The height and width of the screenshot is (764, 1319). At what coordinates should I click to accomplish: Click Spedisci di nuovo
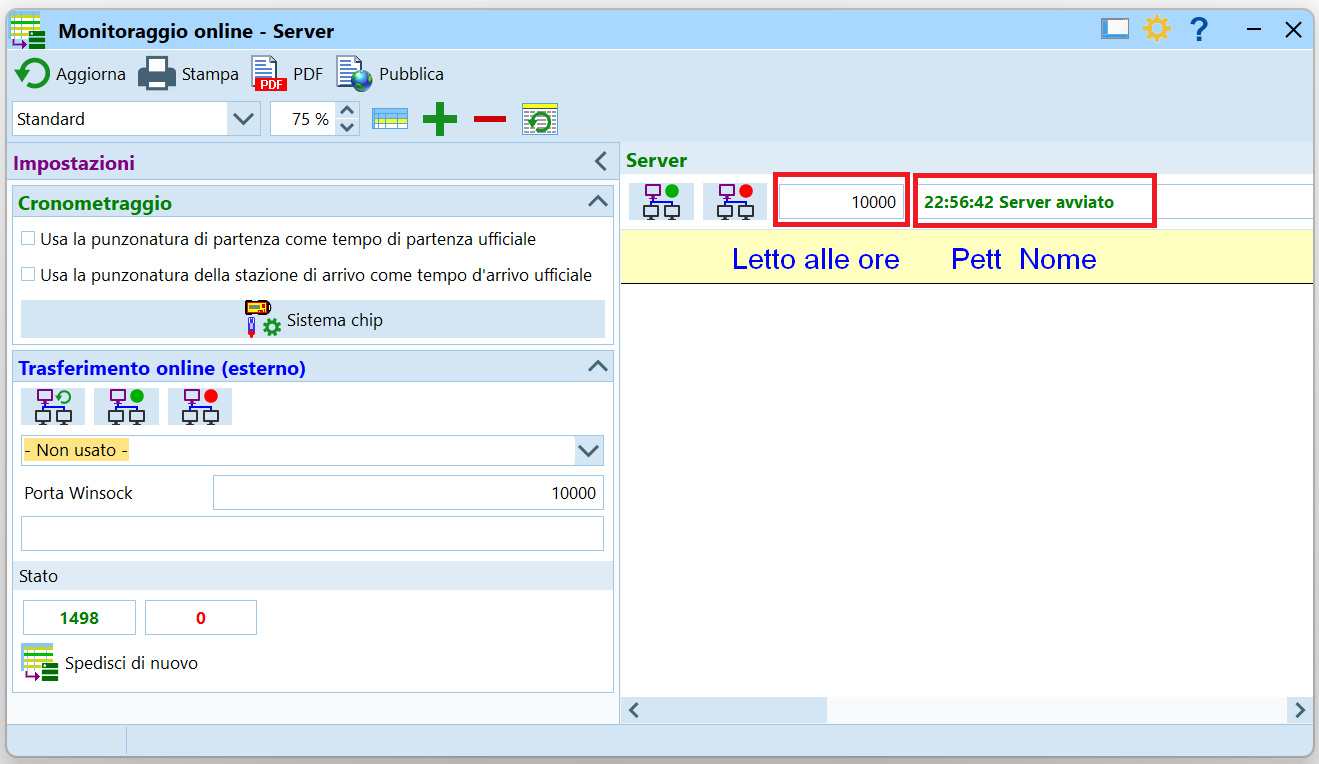coord(110,663)
